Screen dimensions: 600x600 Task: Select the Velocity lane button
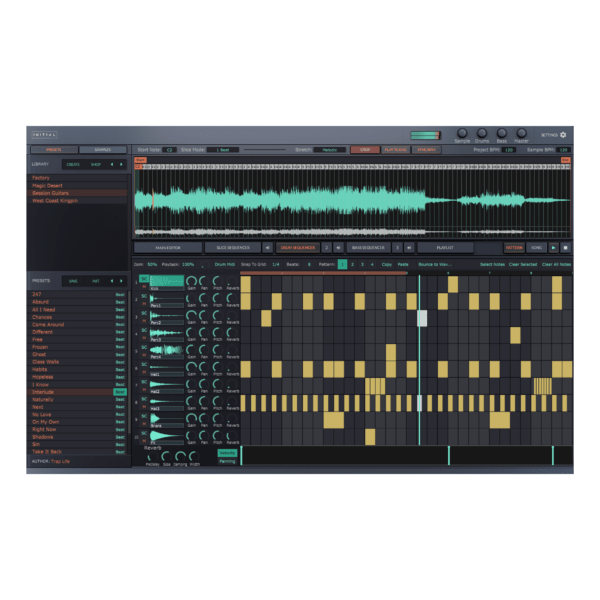pos(227,453)
